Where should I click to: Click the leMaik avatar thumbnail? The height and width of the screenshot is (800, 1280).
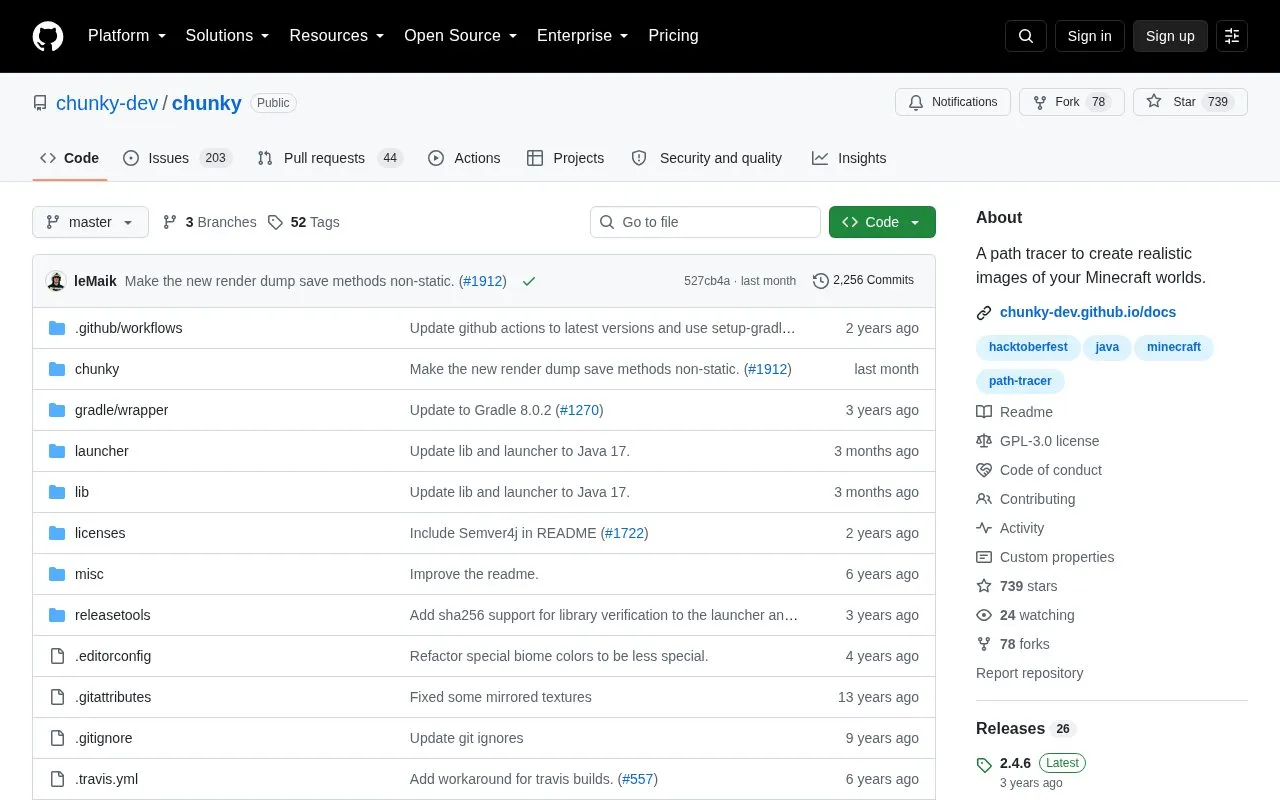pos(56,281)
